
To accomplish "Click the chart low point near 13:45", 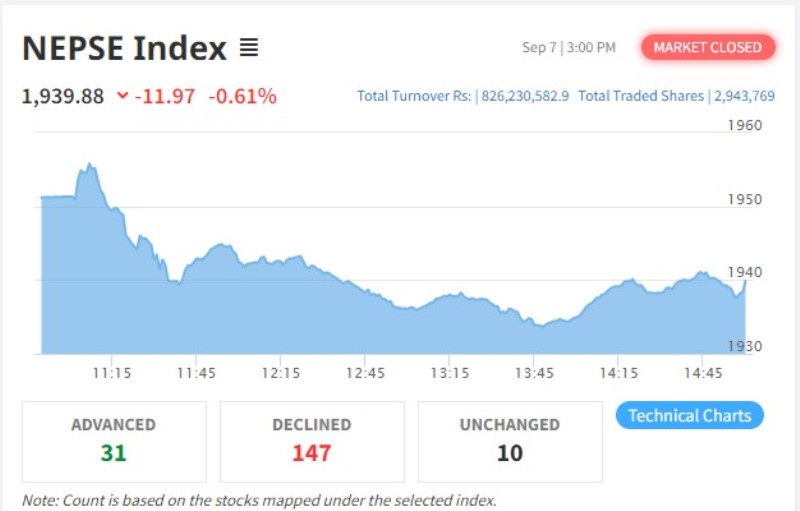I will coord(541,325).
